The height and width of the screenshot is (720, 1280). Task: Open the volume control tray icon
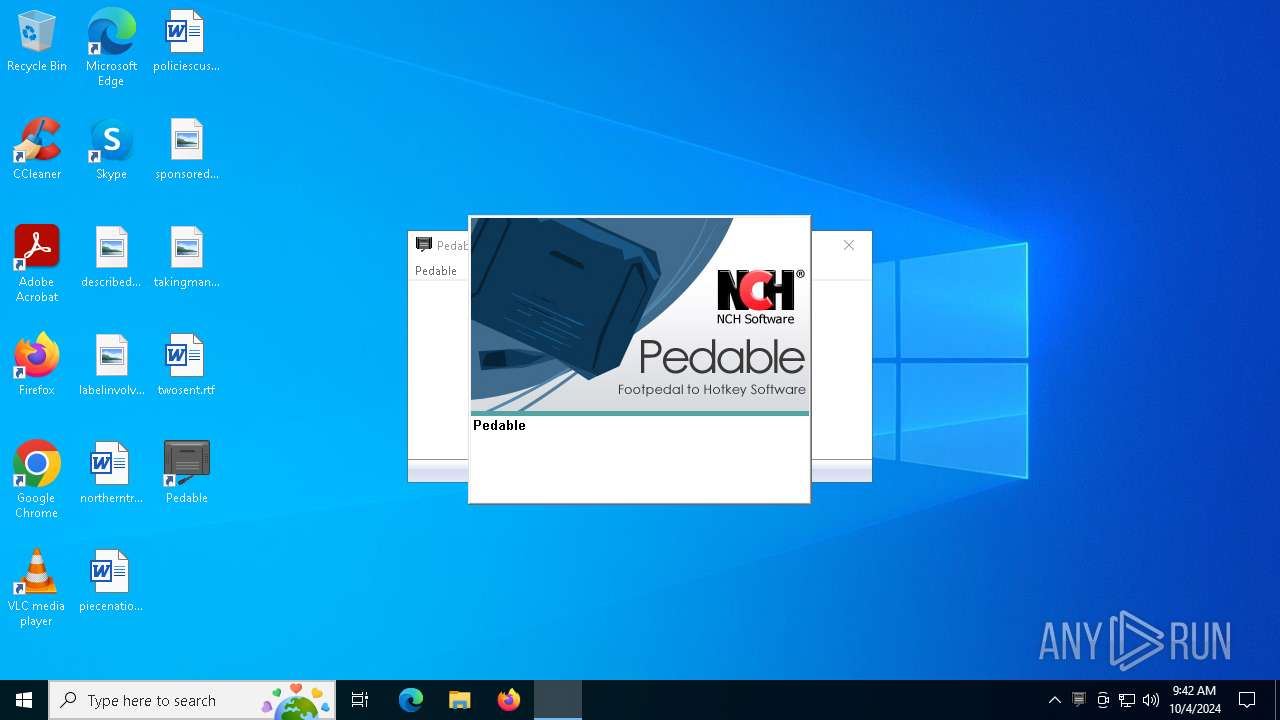[x=1151, y=700]
